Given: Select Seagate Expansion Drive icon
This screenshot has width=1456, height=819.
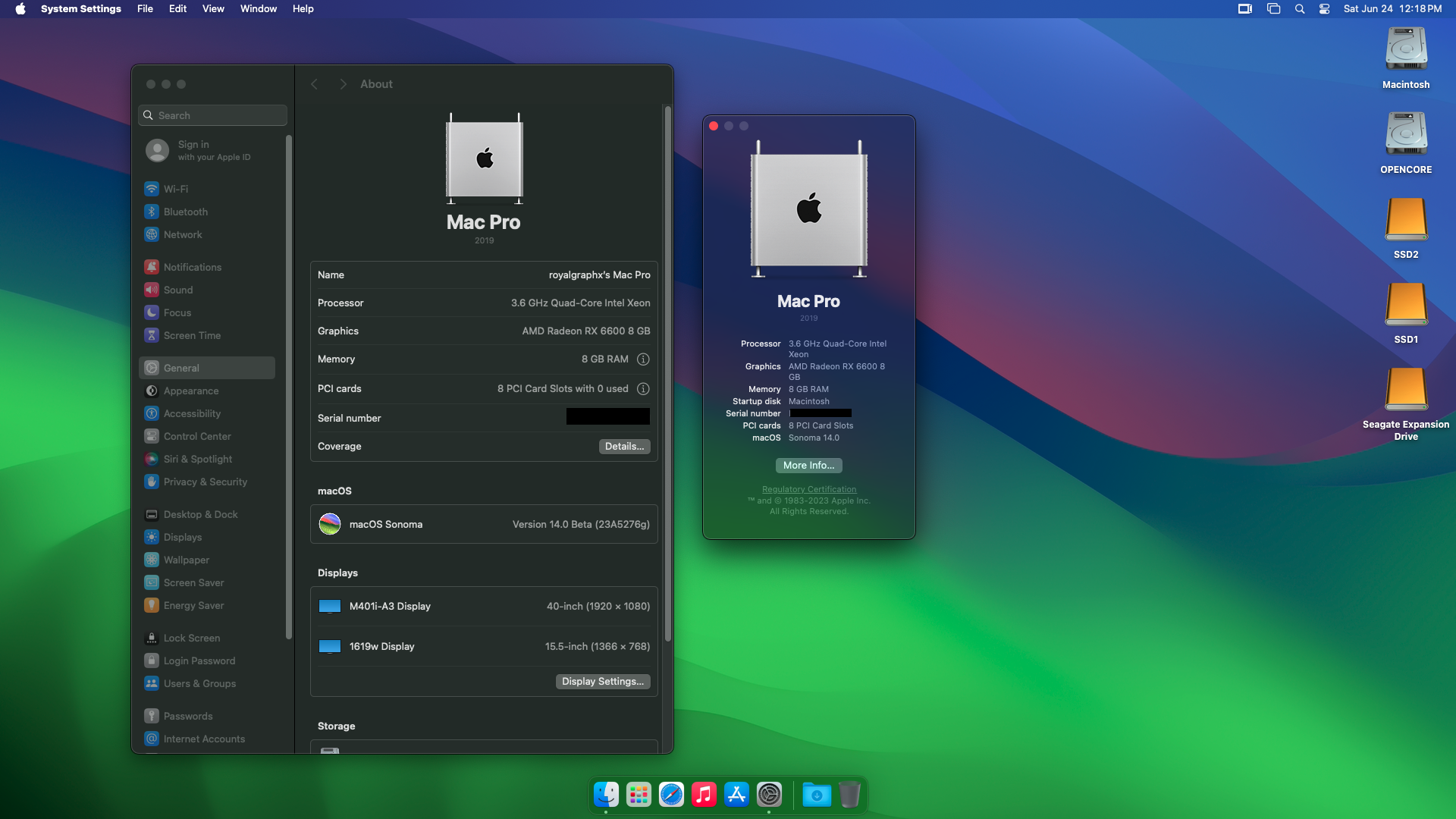Looking at the screenshot, I should click(x=1406, y=404).
